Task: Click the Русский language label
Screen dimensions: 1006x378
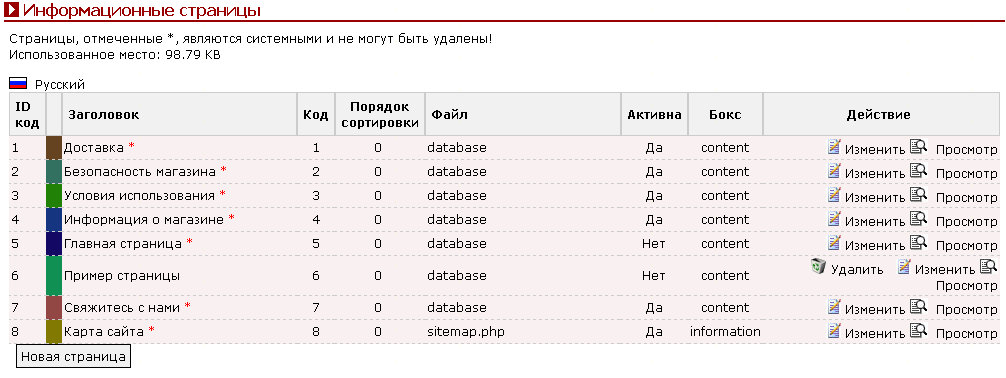Action: (x=60, y=84)
